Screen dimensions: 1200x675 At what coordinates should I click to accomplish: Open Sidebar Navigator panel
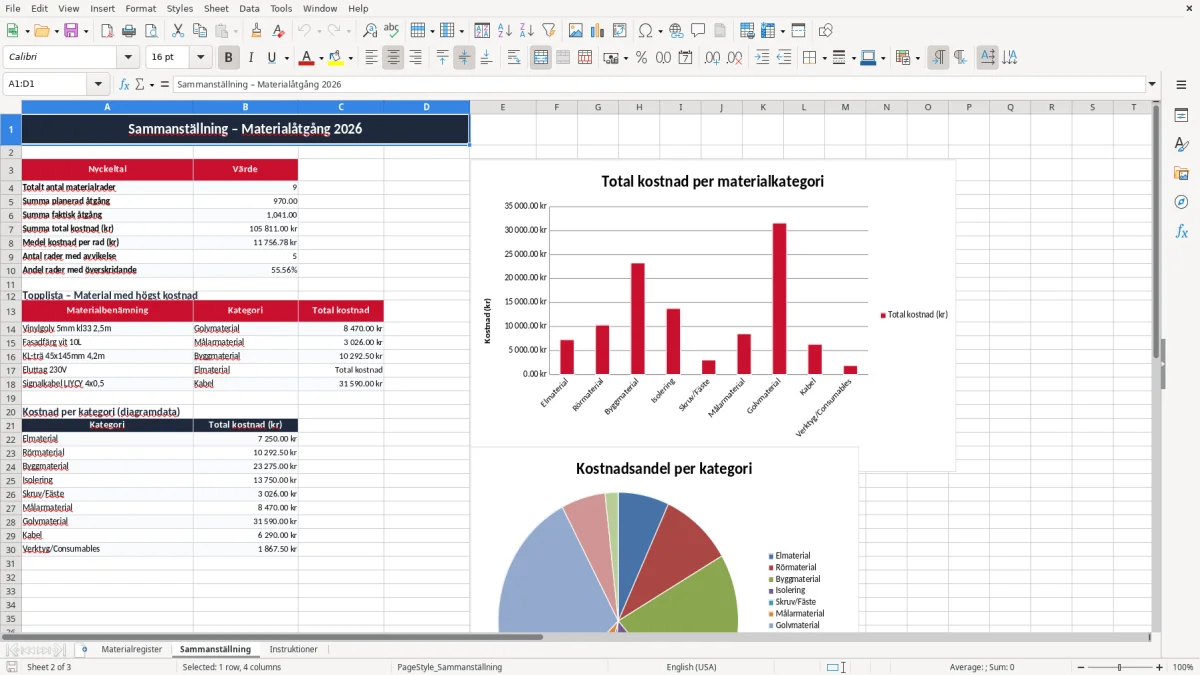click(x=1181, y=202)
